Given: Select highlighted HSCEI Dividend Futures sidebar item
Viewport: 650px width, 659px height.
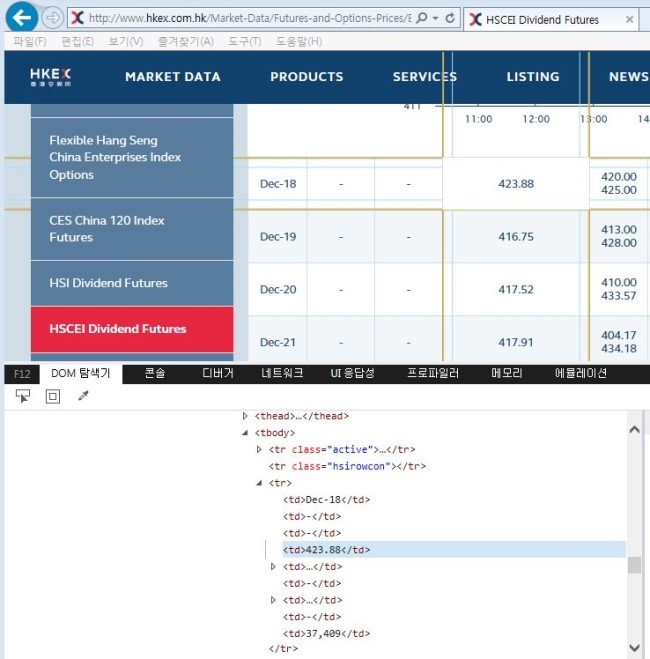Looking at the screenshot, I should 132,329.
